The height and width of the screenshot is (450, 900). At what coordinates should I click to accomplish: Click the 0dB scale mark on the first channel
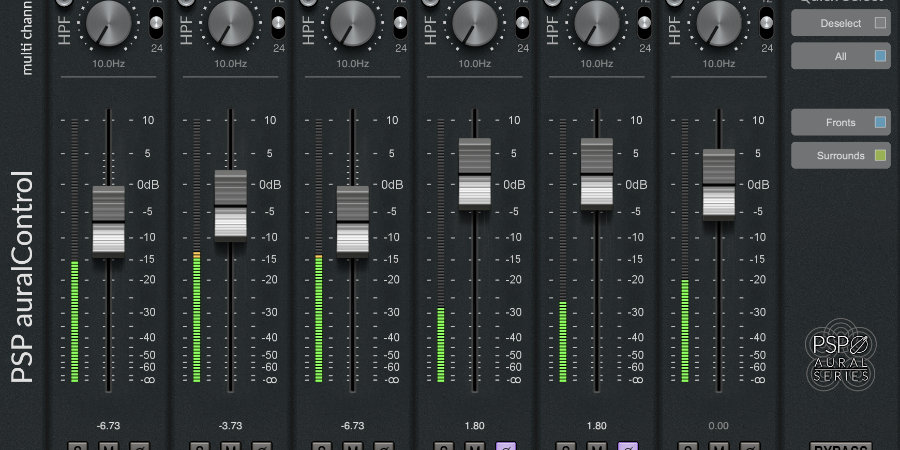[148, 185]
